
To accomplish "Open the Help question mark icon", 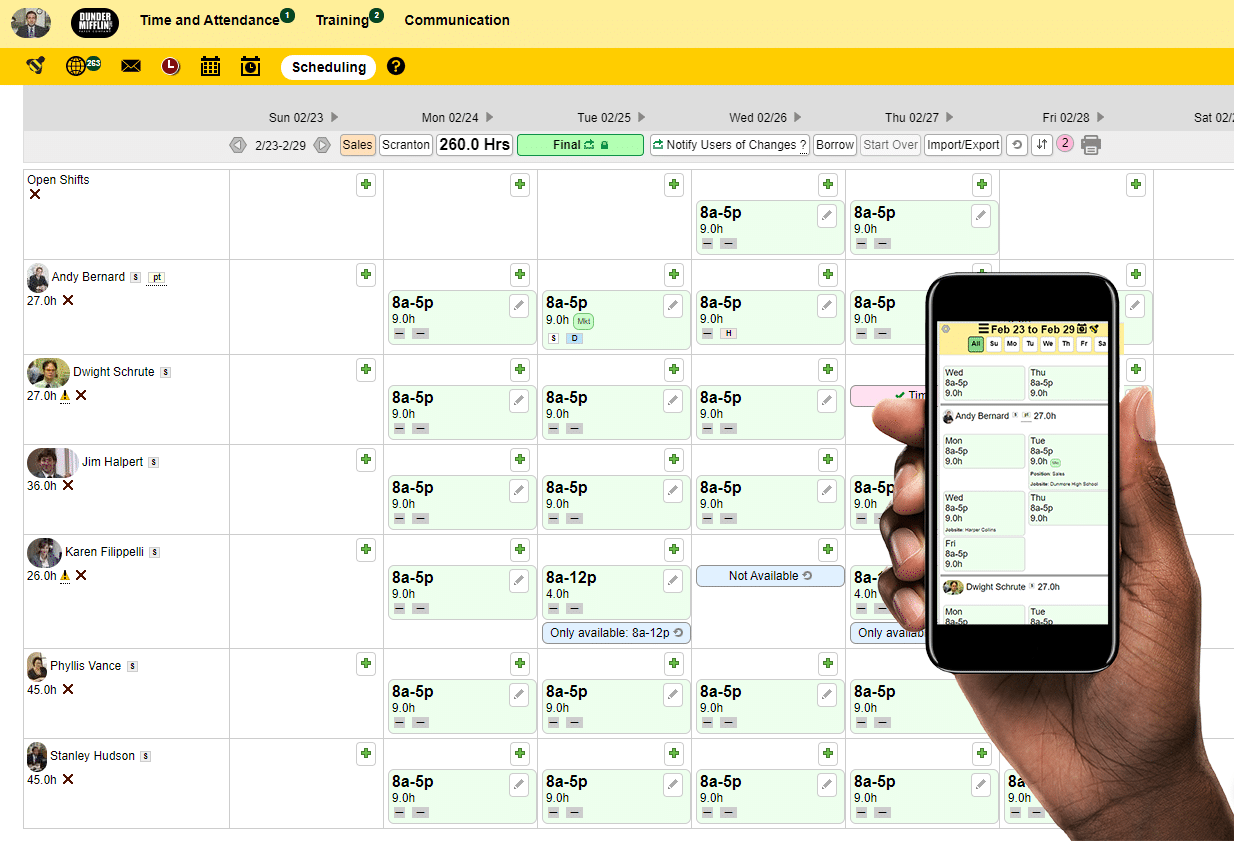I will (x=397, y=67).
